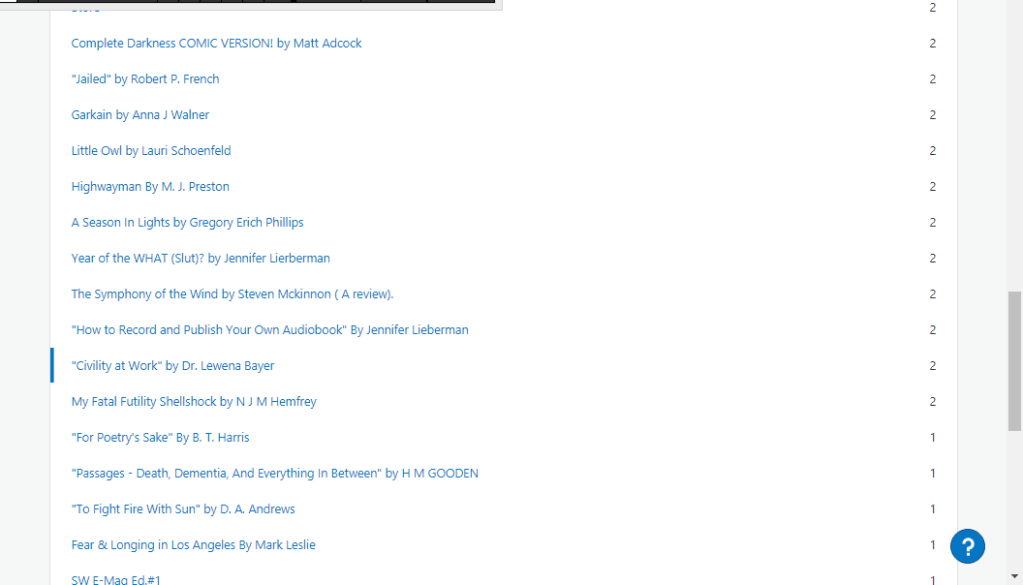
Task: Click the blue help question mark icon
Action: pyautogui.click(x=967, y=546)
